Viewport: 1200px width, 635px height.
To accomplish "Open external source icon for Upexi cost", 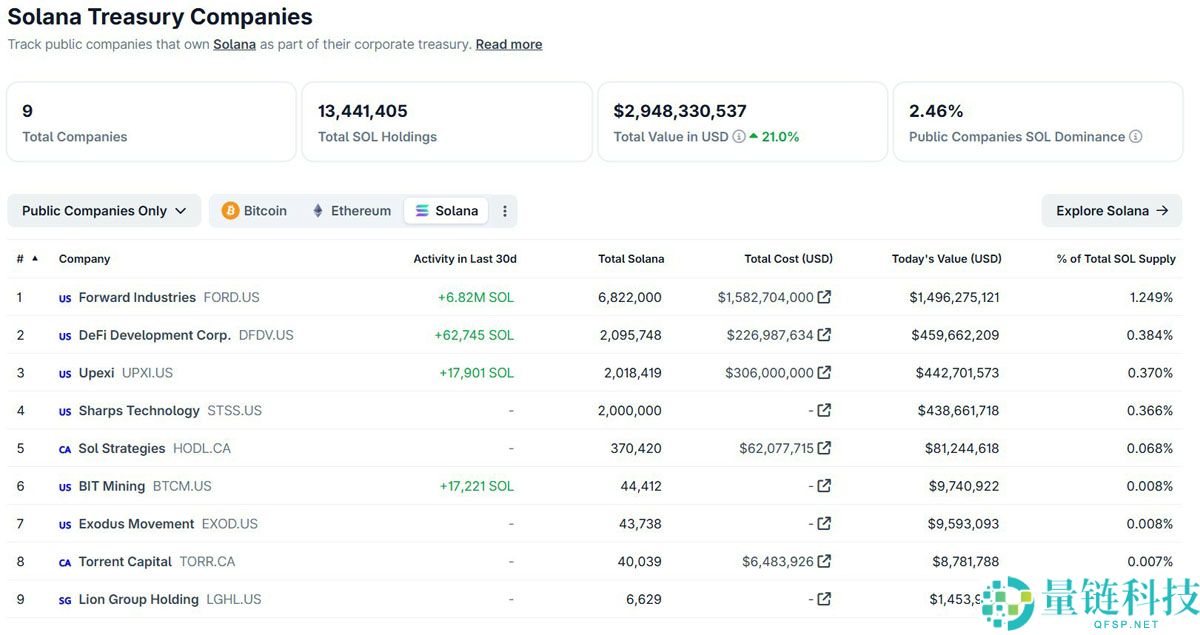I will point(824,373).
